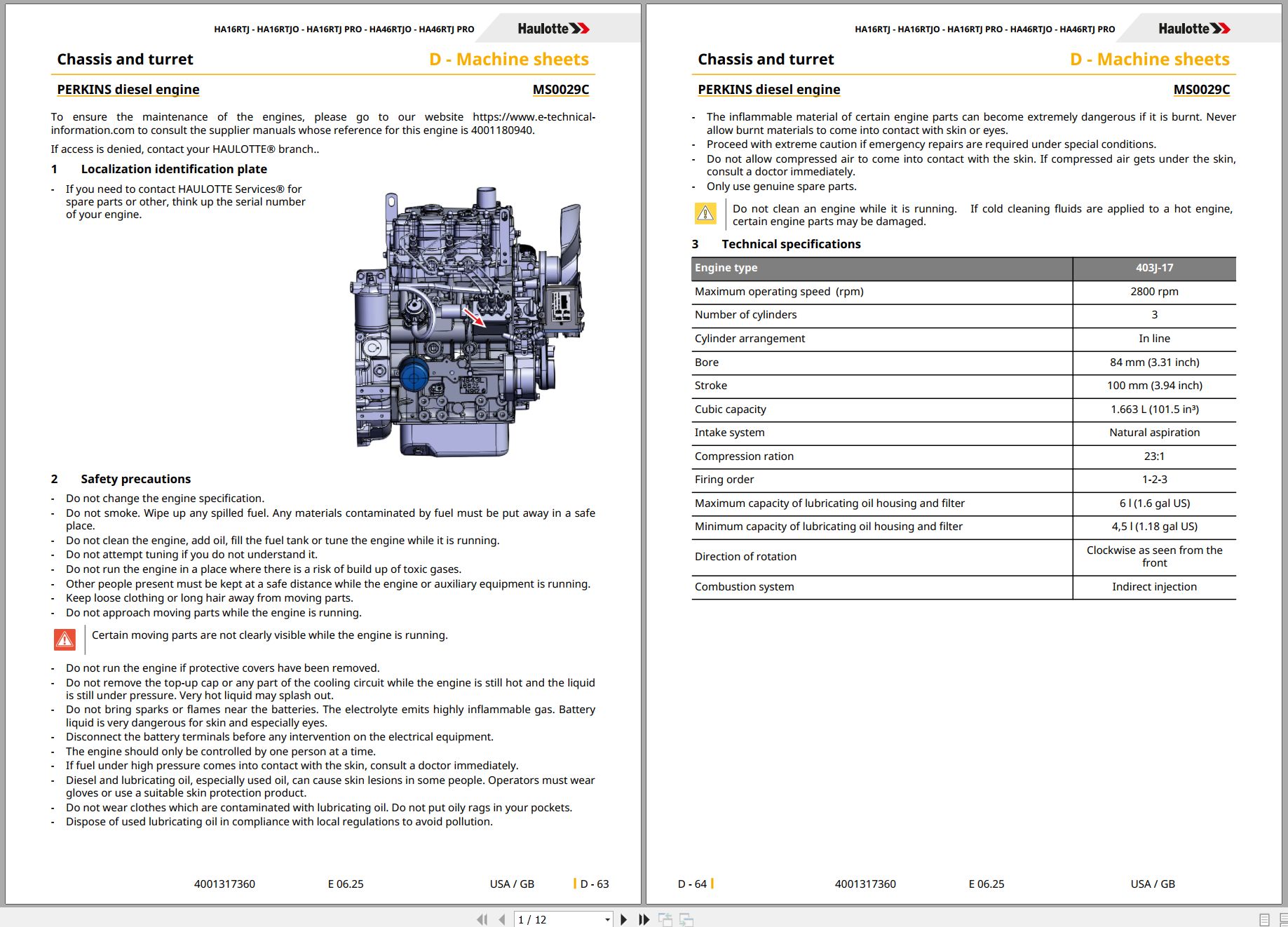Switch to single page layout icon
1288x927 pixels.
[1264, 920]
